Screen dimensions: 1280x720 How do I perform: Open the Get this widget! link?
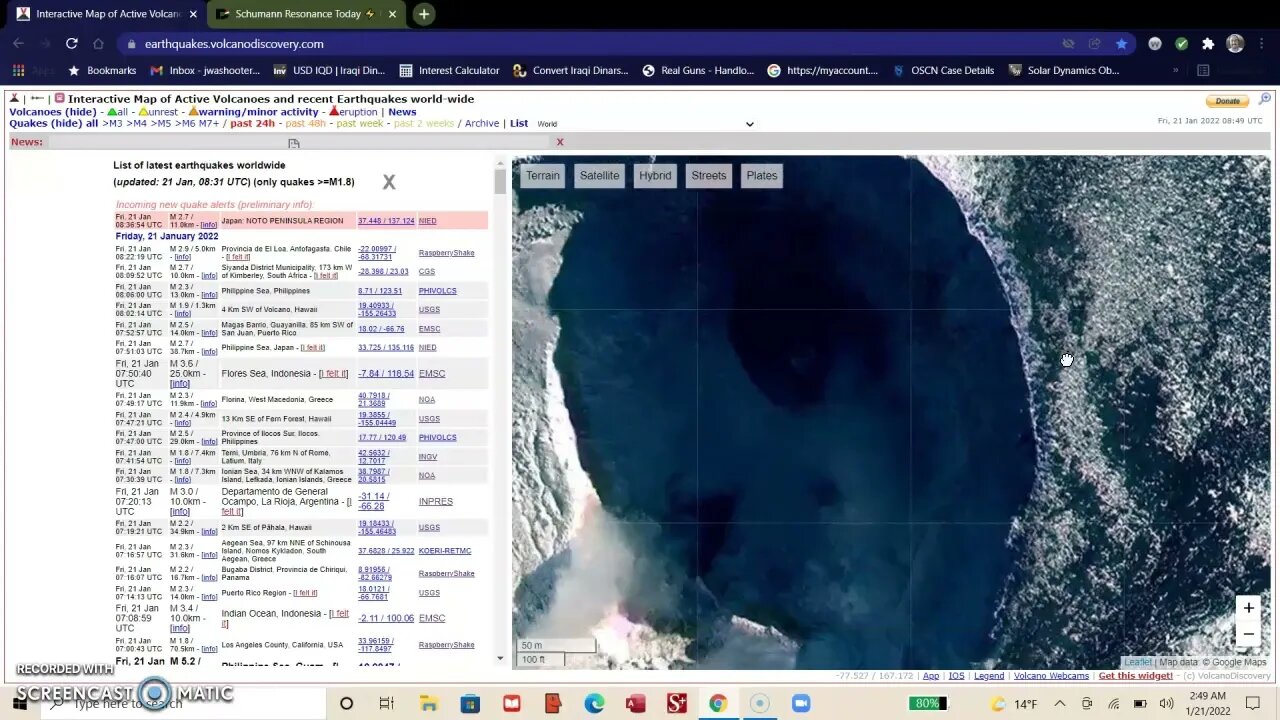1136,676
